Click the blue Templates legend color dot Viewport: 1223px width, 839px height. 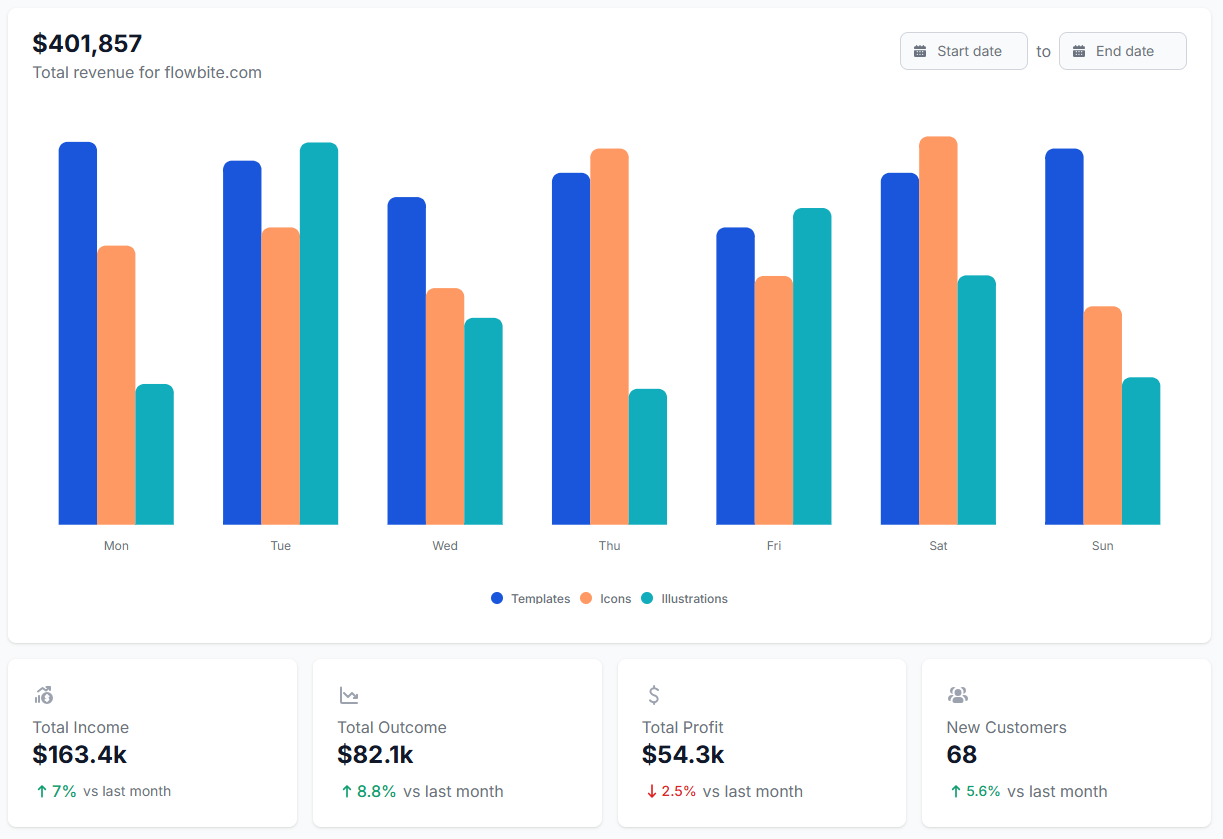pos(496,598)
